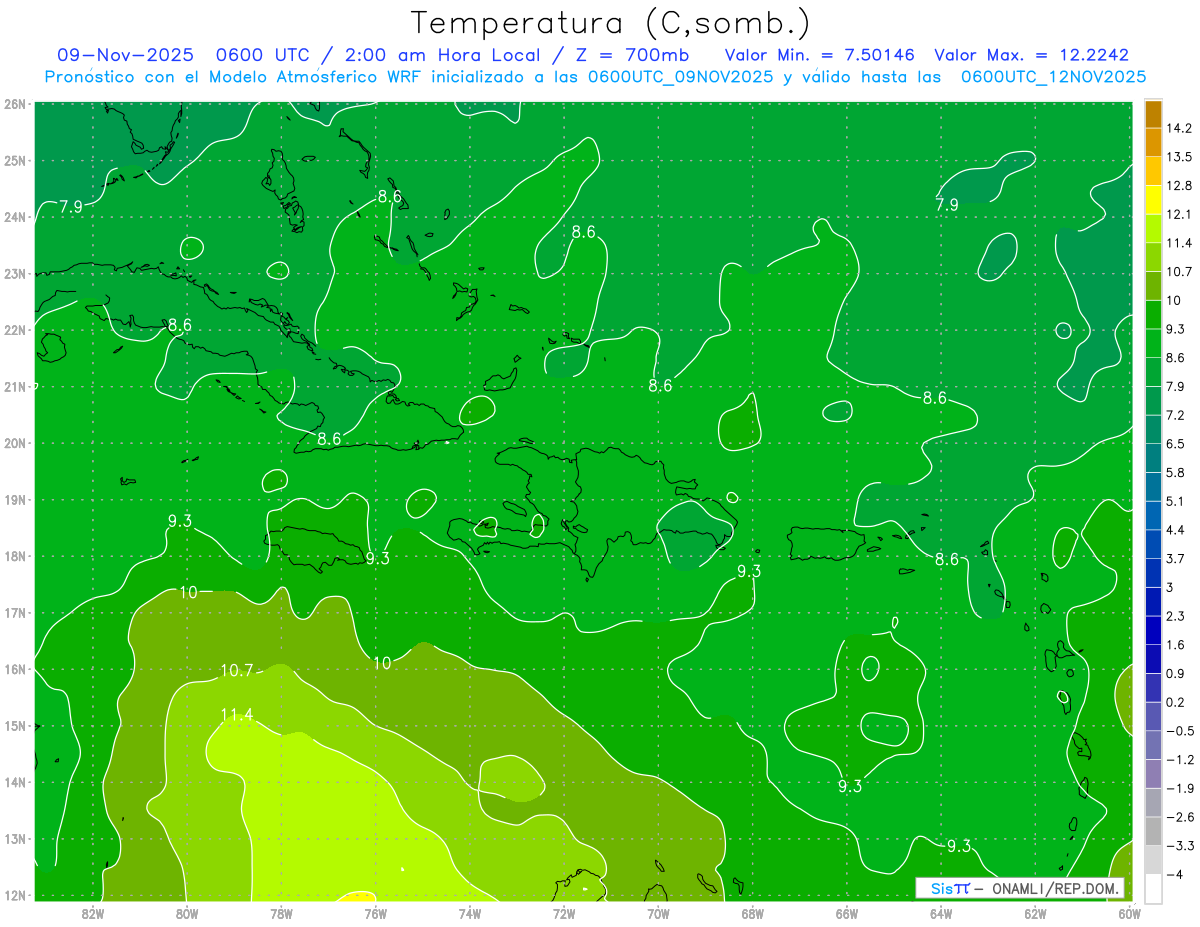Click the colorbar value "14.2"

pos(1180,129)
